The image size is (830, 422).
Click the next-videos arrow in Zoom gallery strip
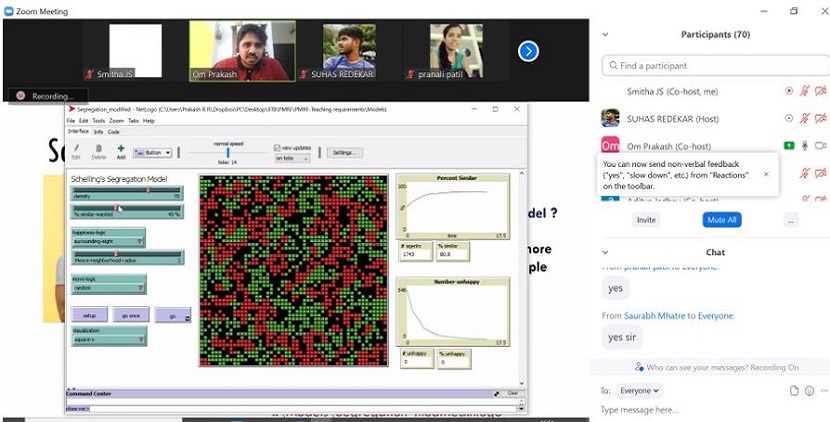pyautogui.click(x=528, y=51)
